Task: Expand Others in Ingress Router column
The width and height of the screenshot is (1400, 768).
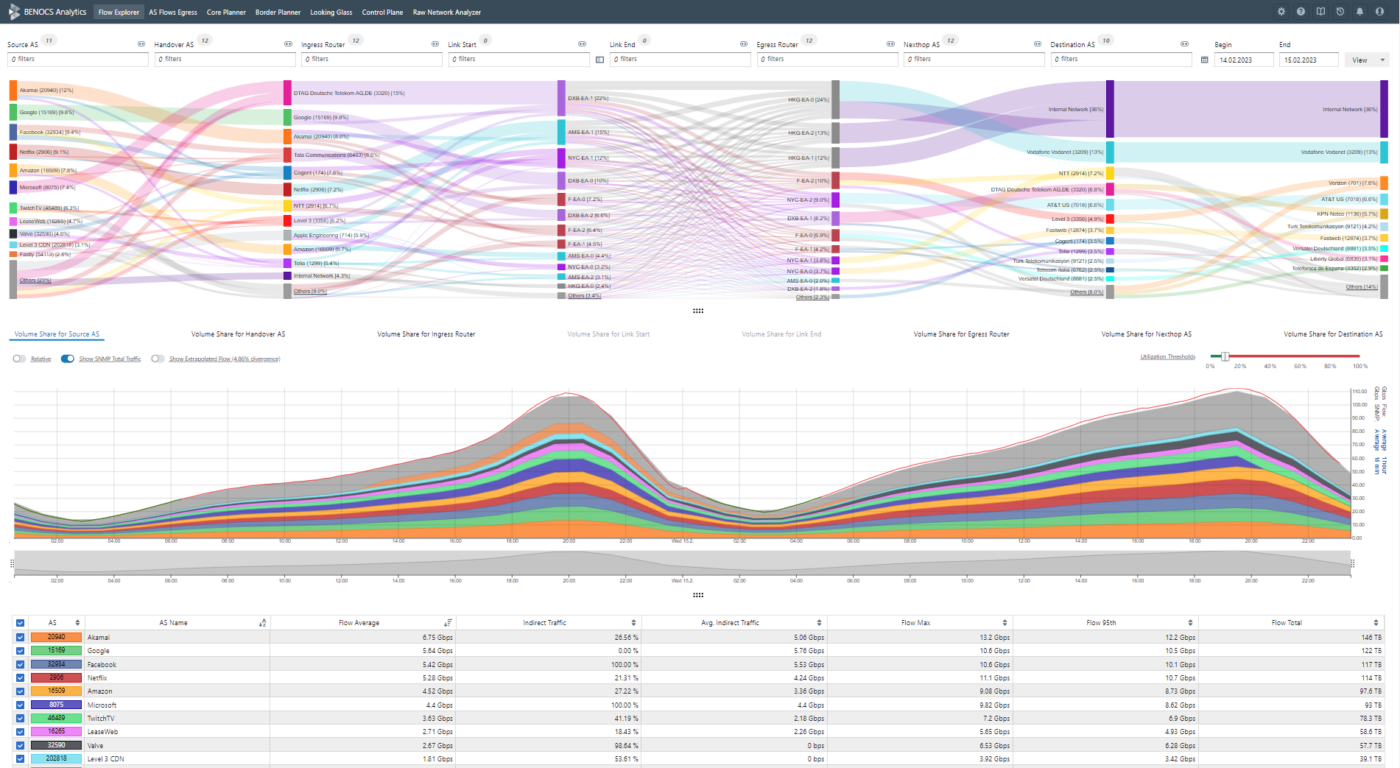Action: [x=585, y=296]
